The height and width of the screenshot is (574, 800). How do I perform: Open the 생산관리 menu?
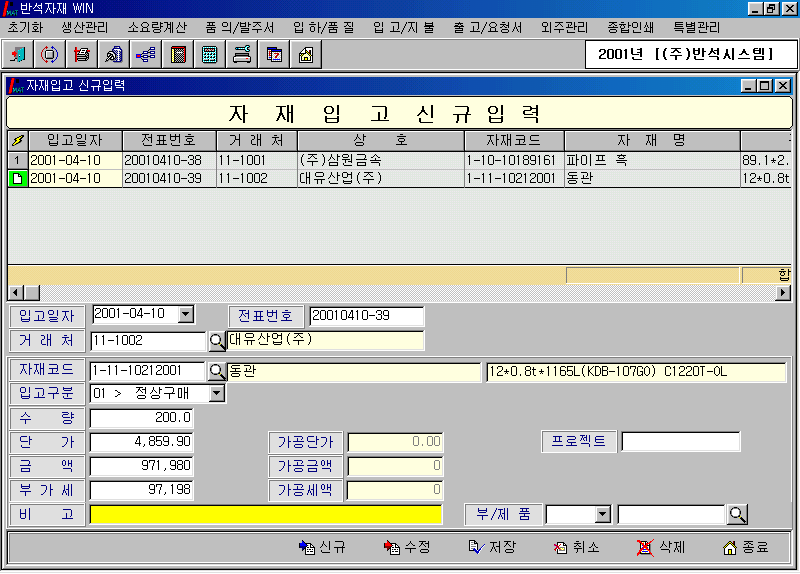(87, 27)
